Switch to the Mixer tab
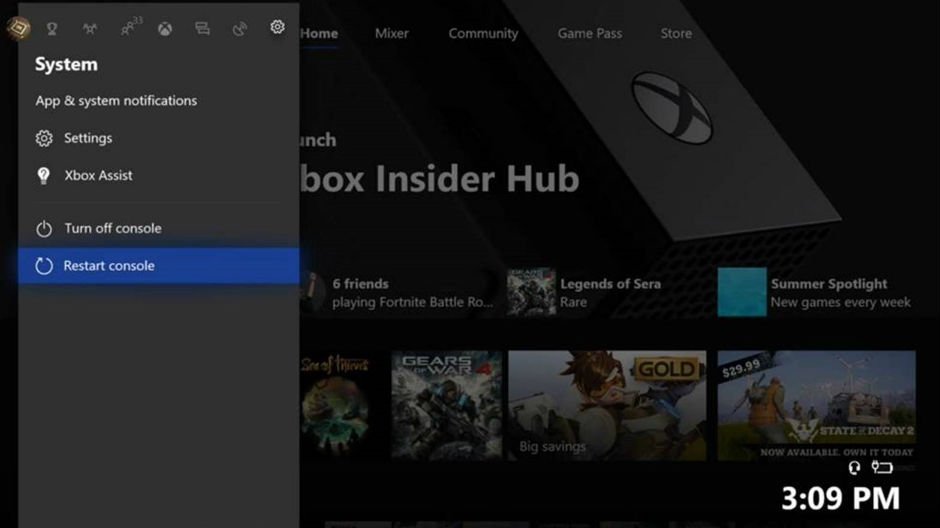Screen dimensions: 940x528 coord(392,34)
